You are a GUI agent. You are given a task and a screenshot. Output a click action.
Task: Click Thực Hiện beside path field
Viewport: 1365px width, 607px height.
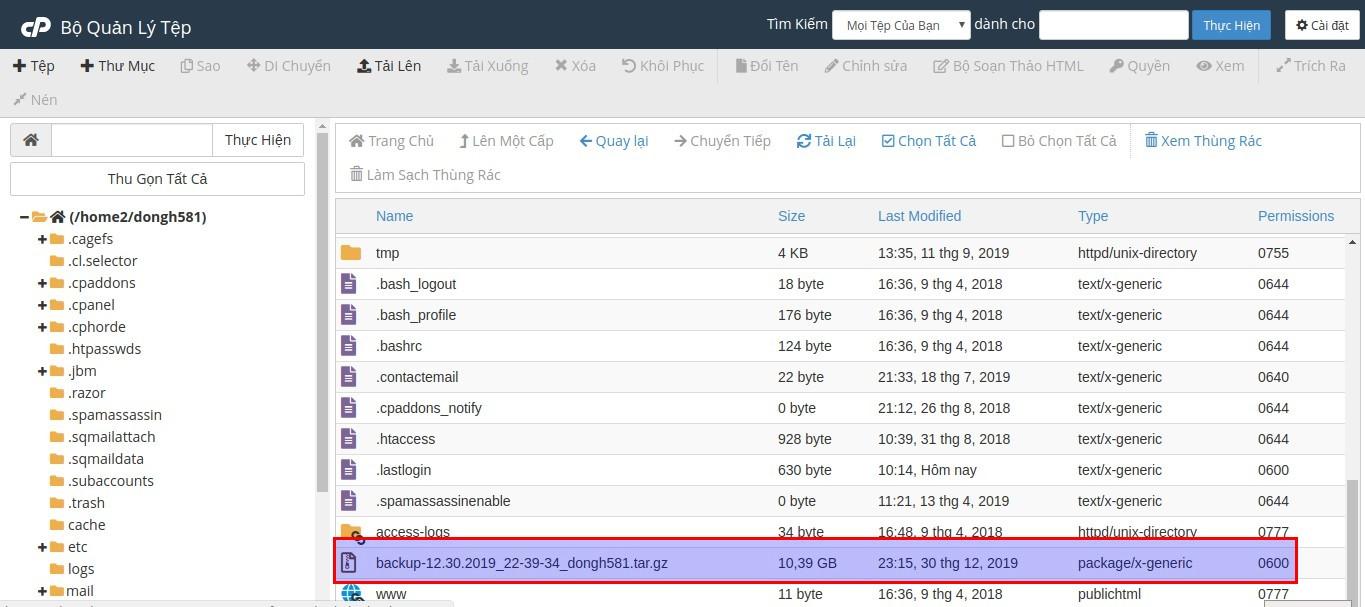pos(258,140)
